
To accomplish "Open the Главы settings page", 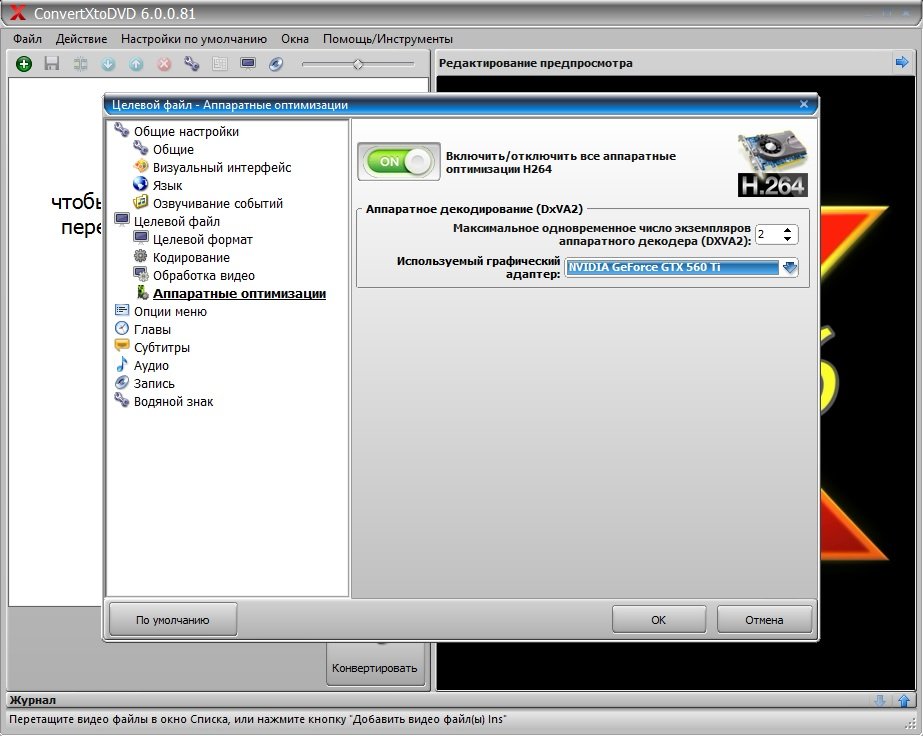I will pos(152,330).
